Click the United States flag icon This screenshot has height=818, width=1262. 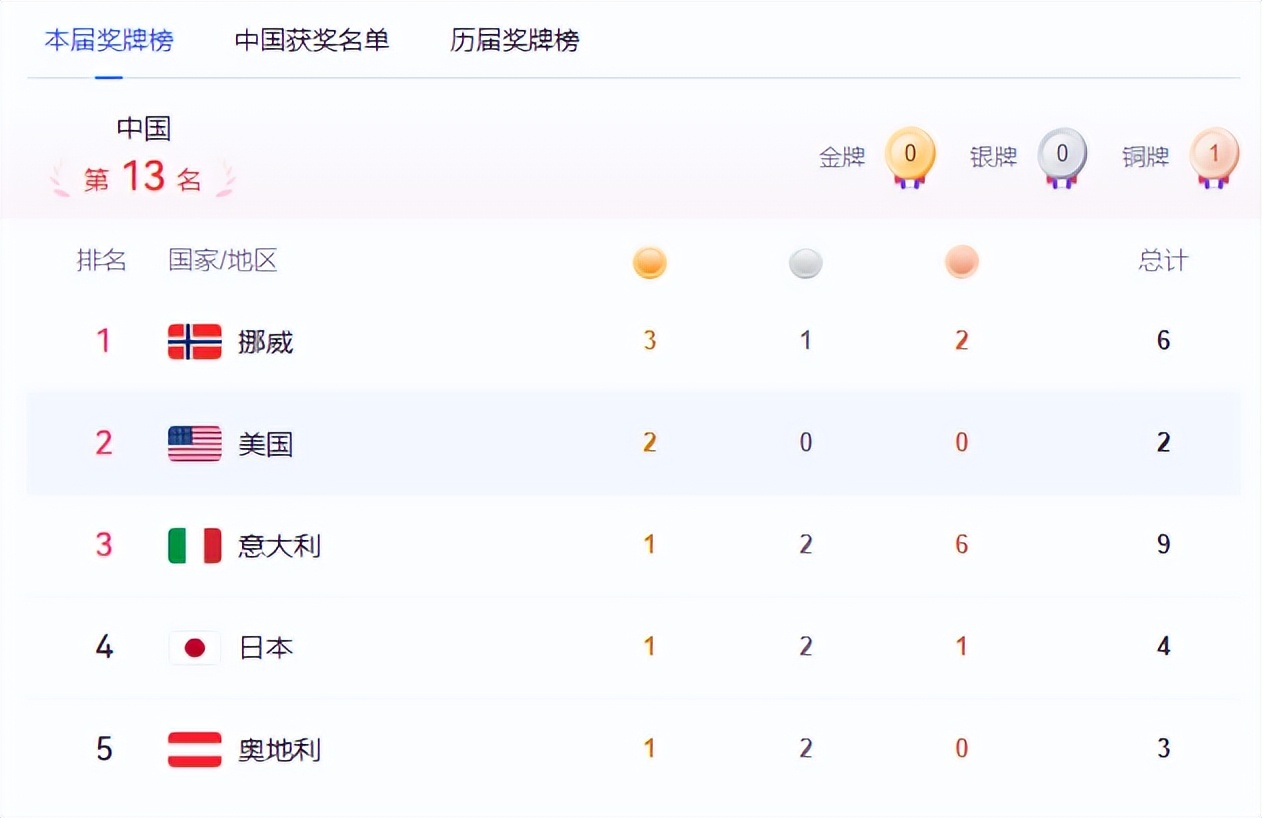coord(194,443)
